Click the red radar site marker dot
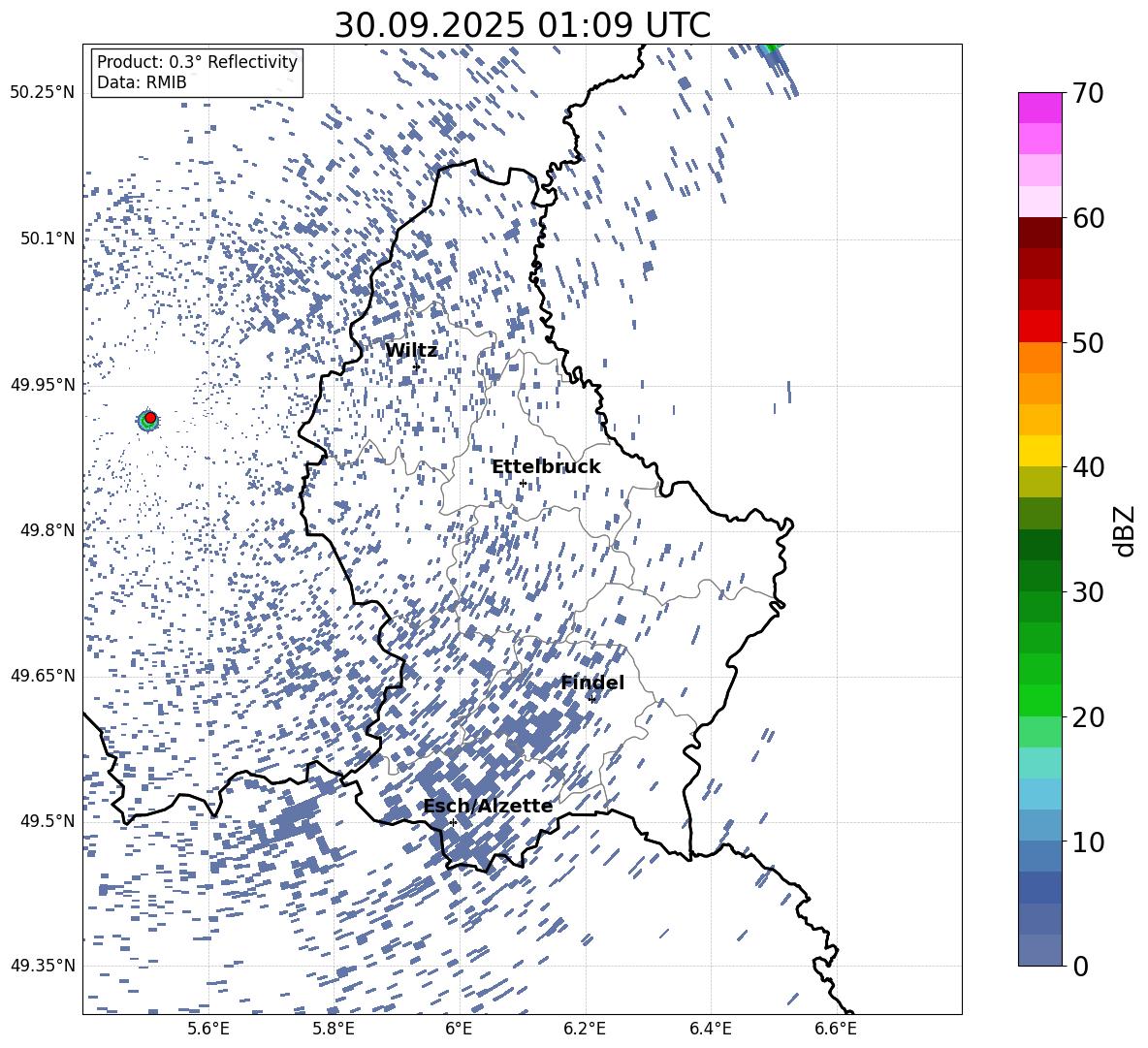 coord(150,418)
